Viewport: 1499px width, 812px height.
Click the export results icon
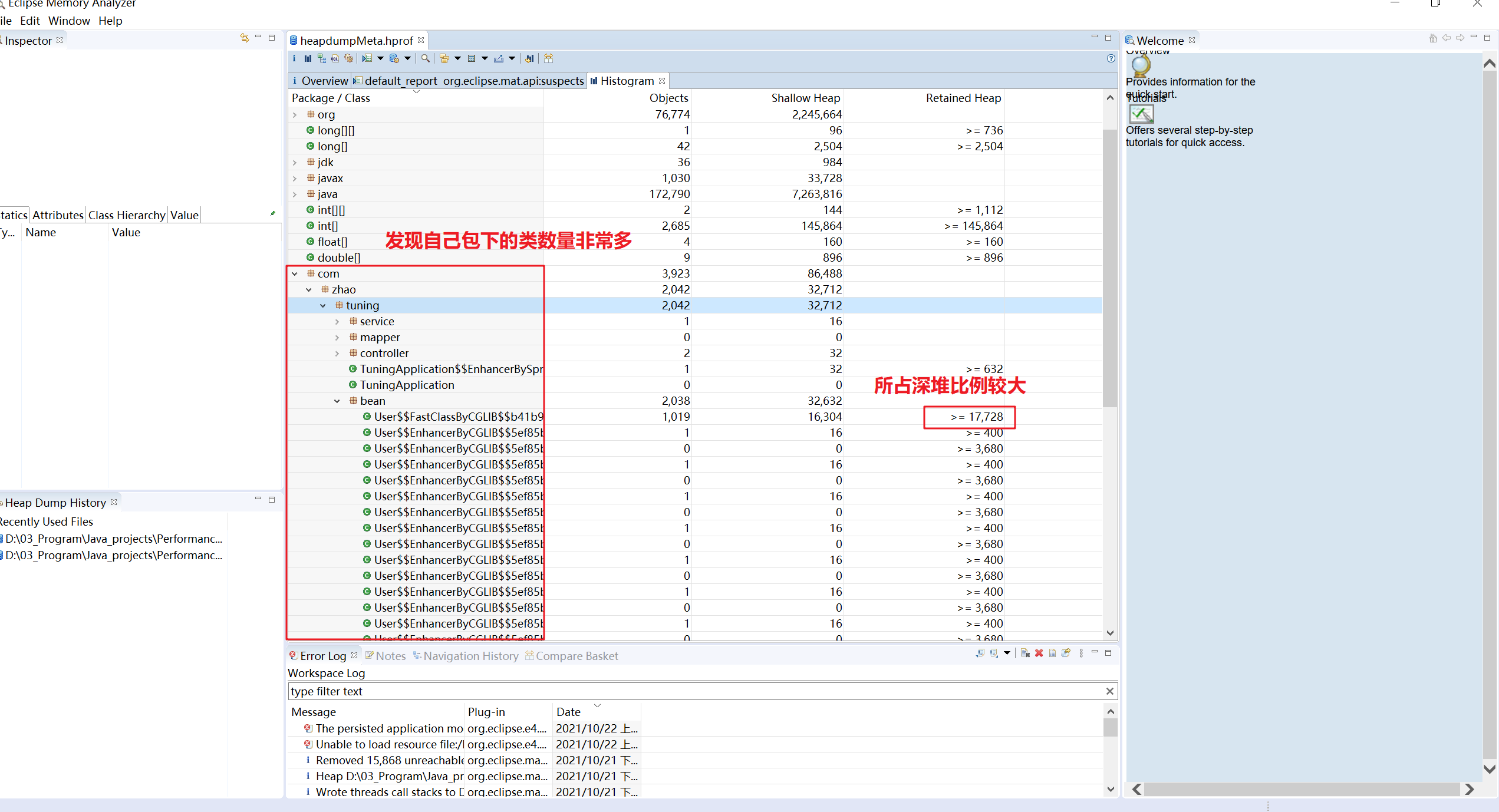tap(499, 58)
